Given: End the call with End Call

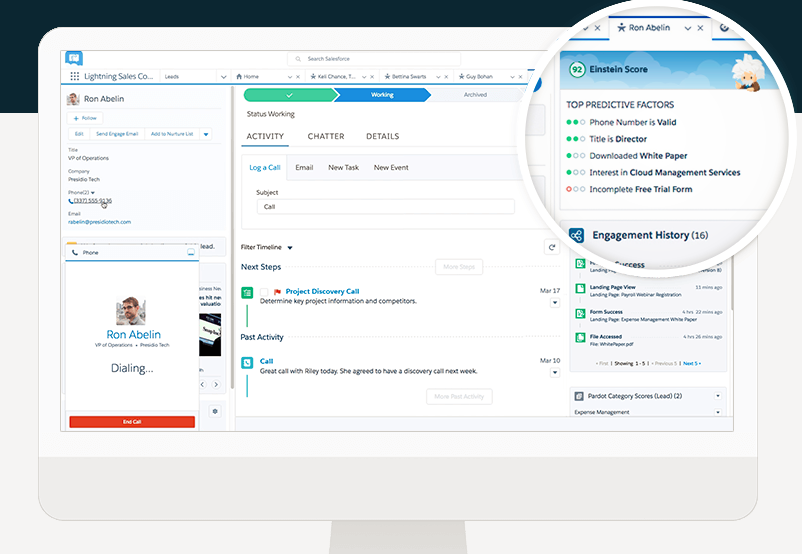Looking at the screenshot, I should coord(132,422).
